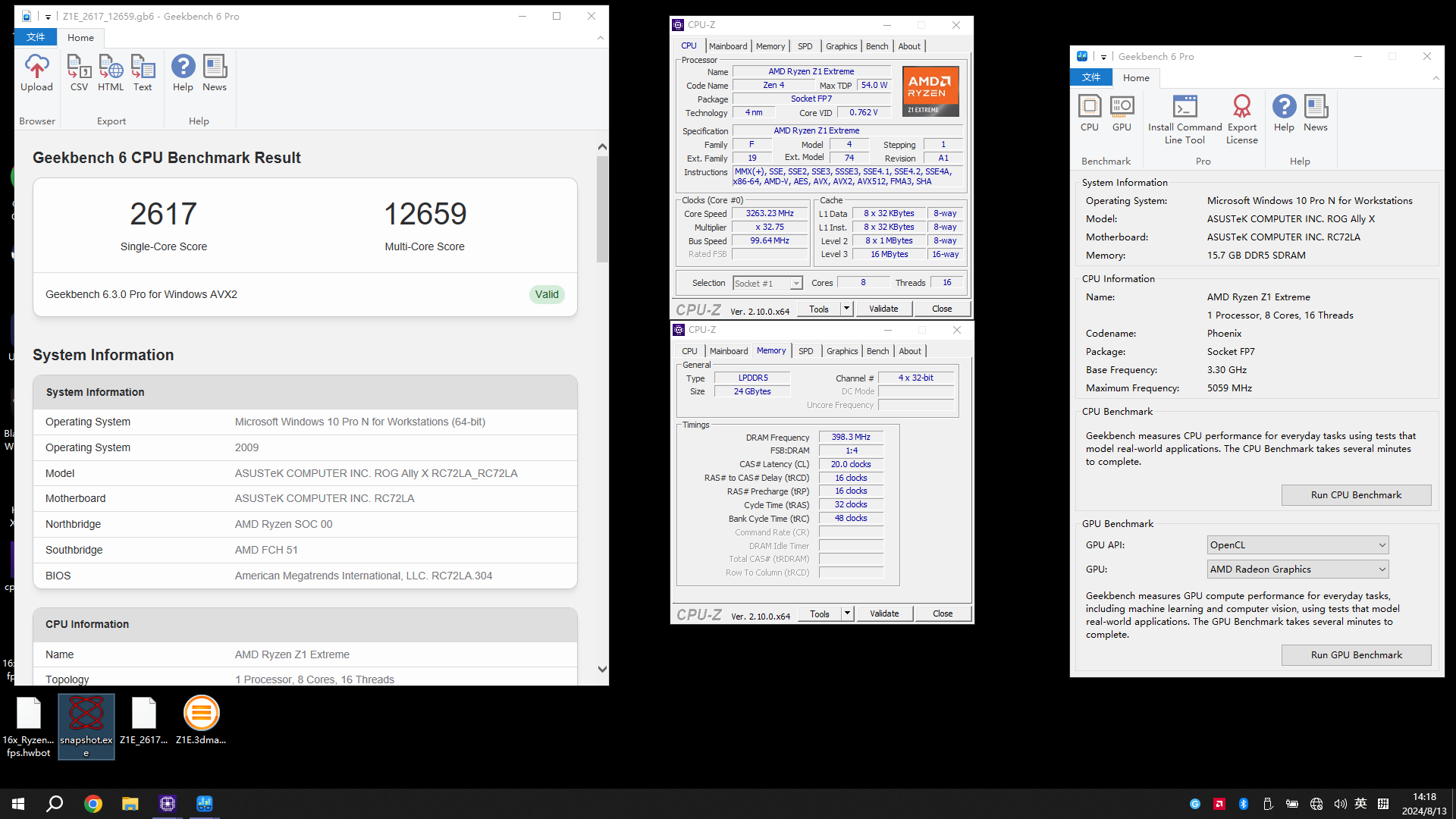Export result as HTML
The height and width of the screenshot is (819, 1456).
[111, 74]
